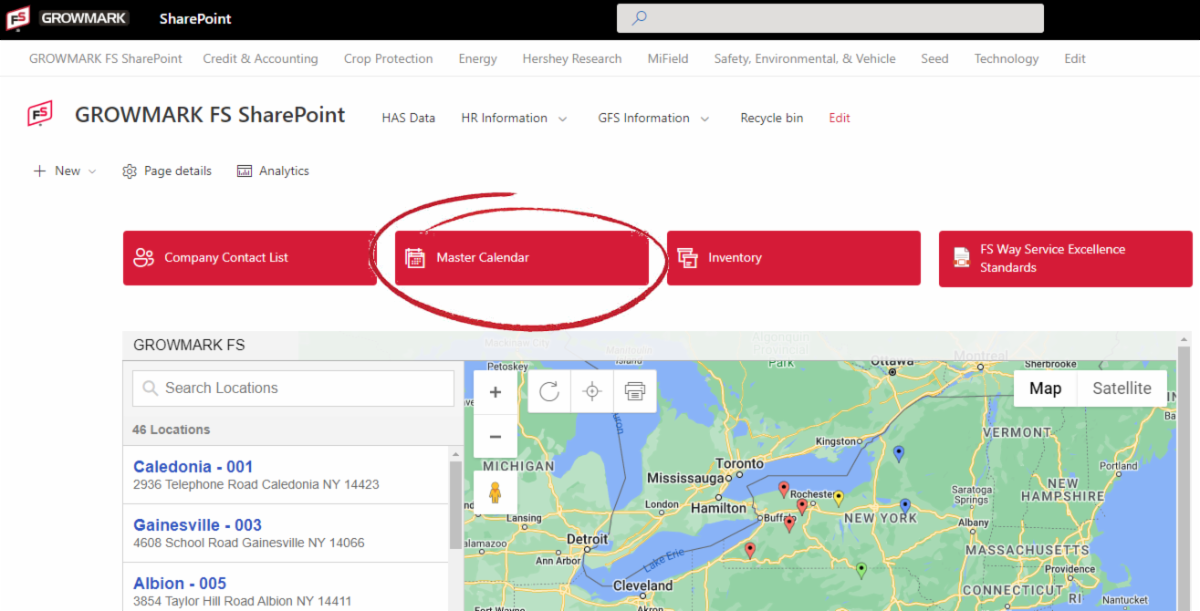Go to Hershey Research in top navigation
1200x611 pixels.
coord(572,59)
